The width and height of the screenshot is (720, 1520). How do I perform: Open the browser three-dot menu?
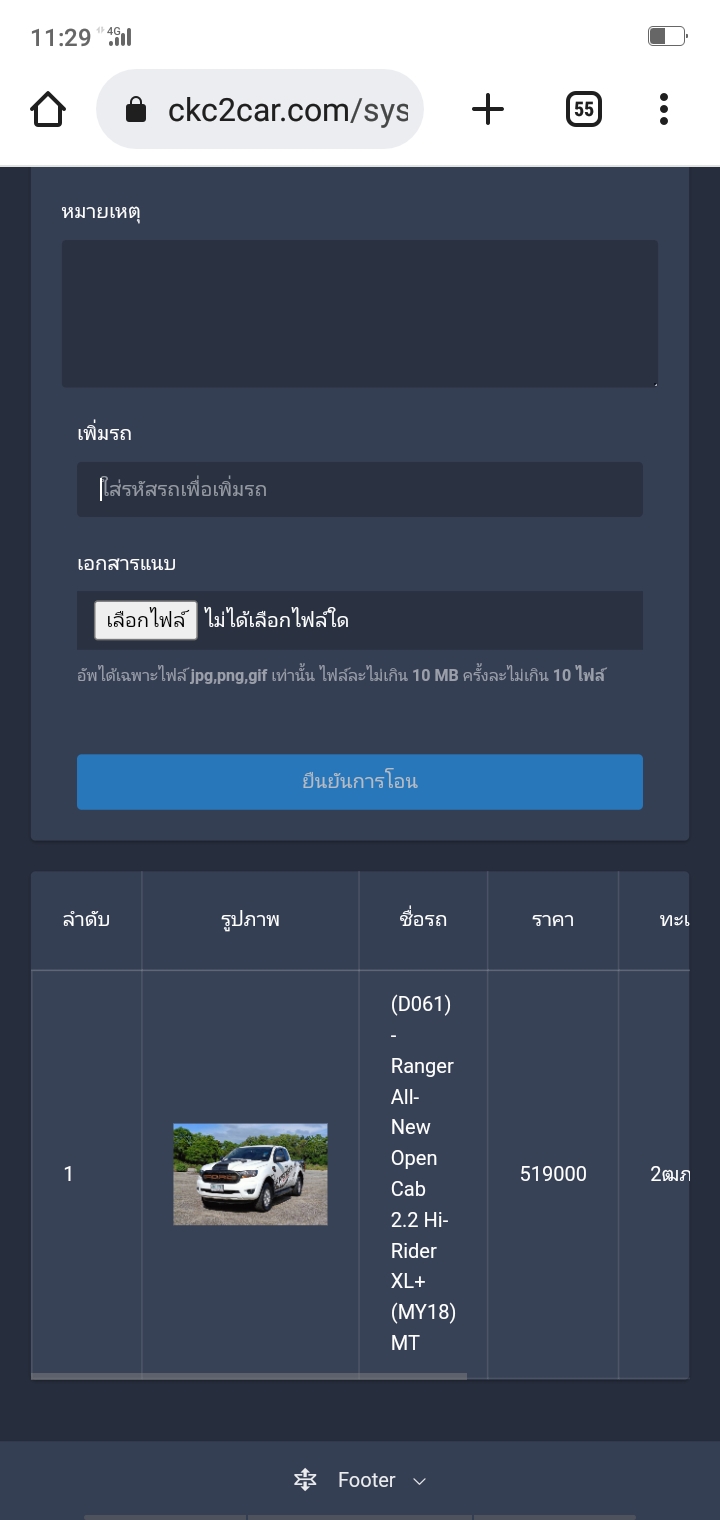coord(664,109)
